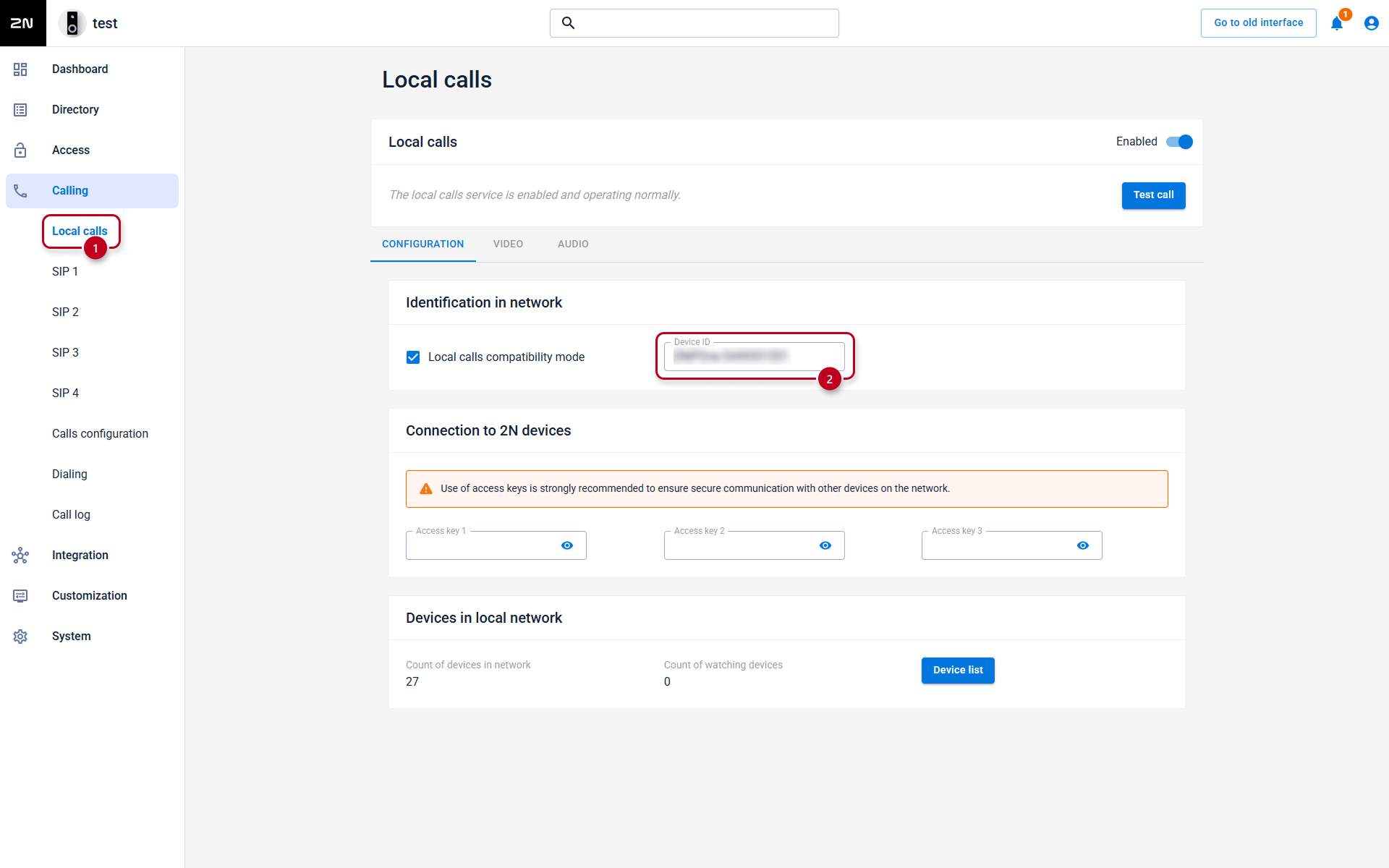Click the Customization display icon
Screen dimensions: 1389x868
point(20,596)
